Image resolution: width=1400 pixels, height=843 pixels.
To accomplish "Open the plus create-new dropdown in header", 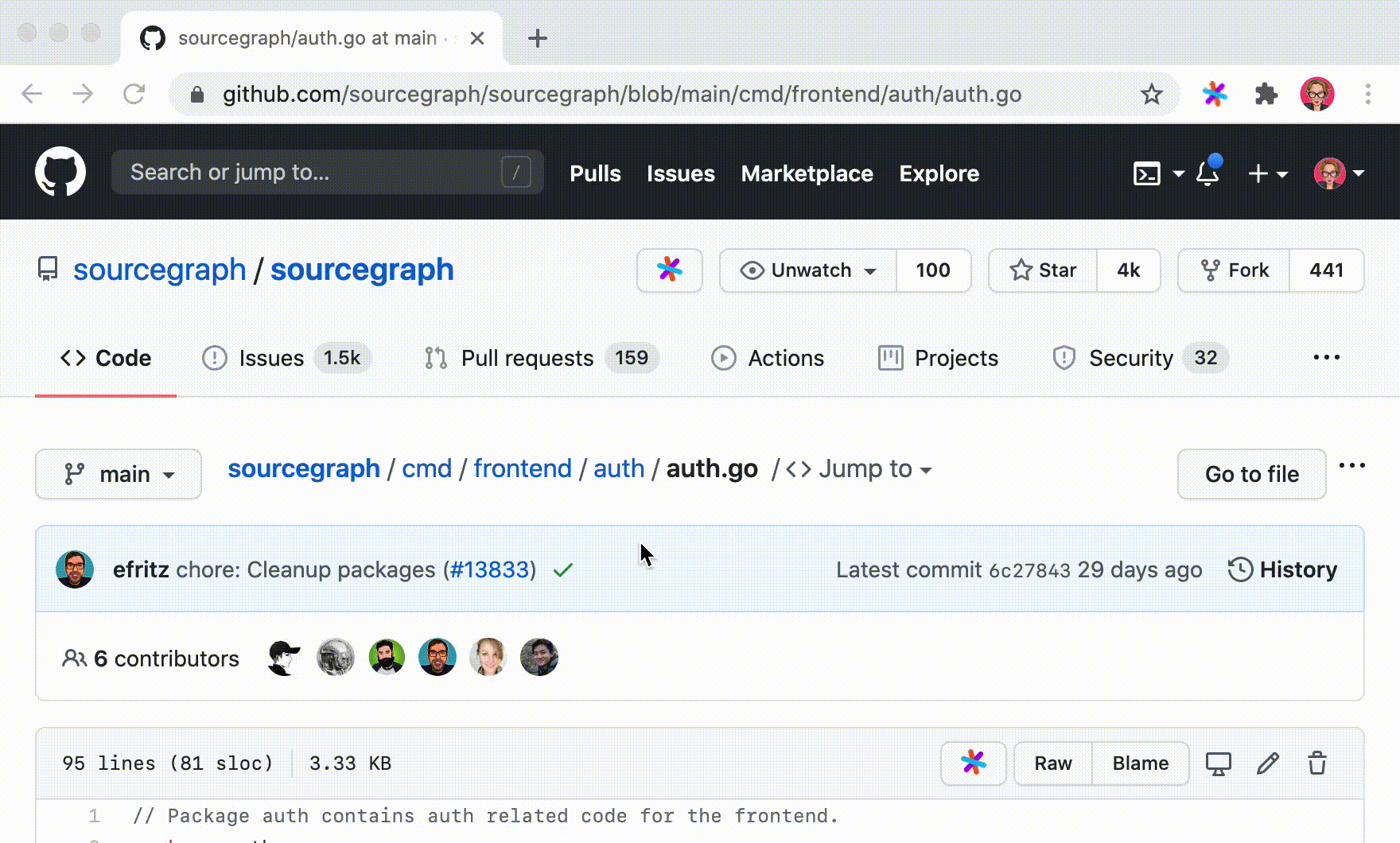I will [x=1268, y=173].
